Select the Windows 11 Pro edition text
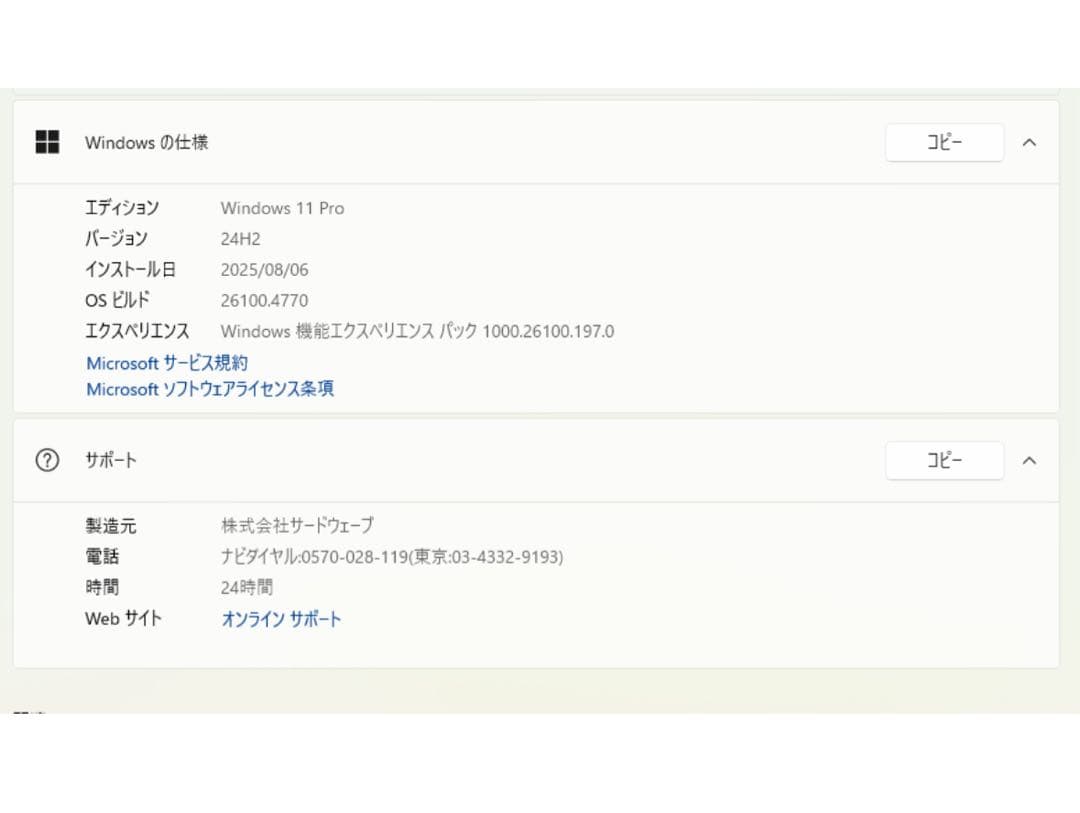Image resolution: width=1080 pixels, height=813 pixels. (282, 208)
